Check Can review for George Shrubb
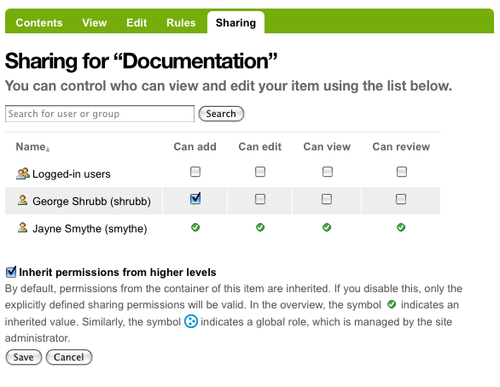The height and width of the screenshot is (387, 500). pos(401,199)
